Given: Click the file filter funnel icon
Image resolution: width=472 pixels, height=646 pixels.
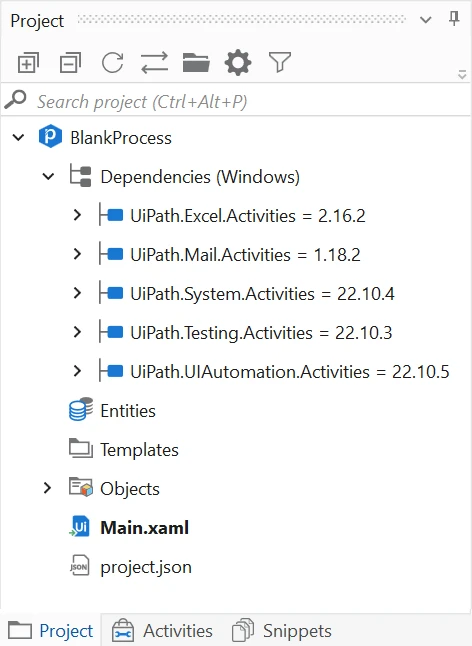Looking at the screenshot, I should coord(280,63).
